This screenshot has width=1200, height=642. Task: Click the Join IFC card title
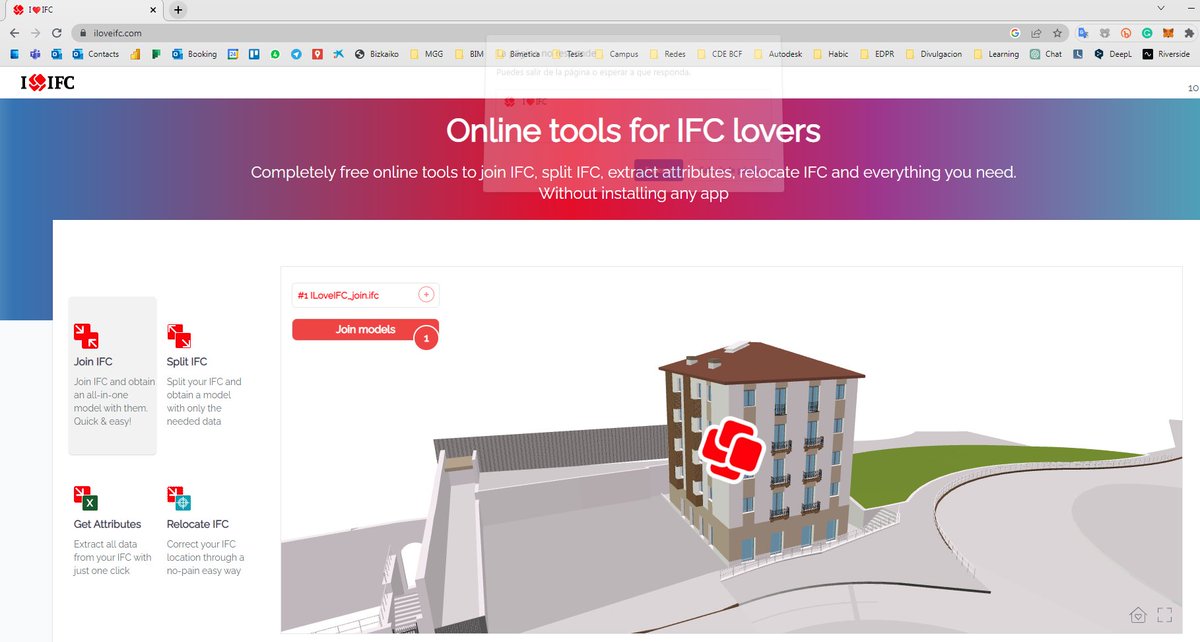point(93,362)
